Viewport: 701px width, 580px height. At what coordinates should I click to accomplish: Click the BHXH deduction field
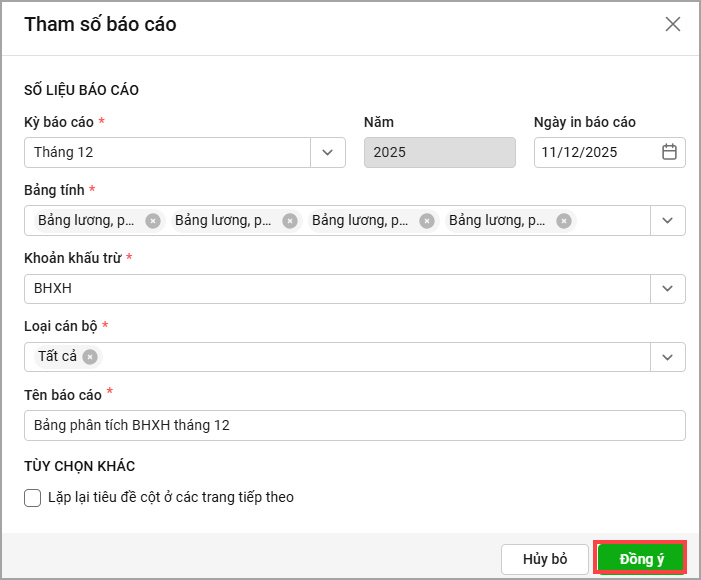(x=336, y=289)
